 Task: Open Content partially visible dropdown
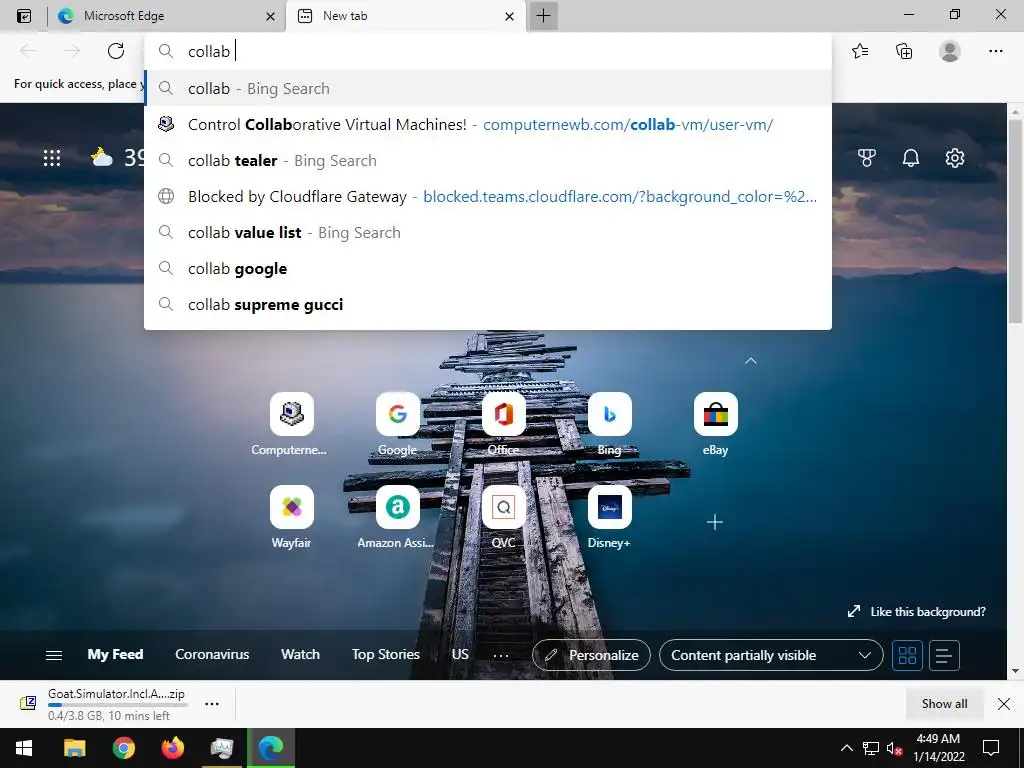(x=771, y=655)
